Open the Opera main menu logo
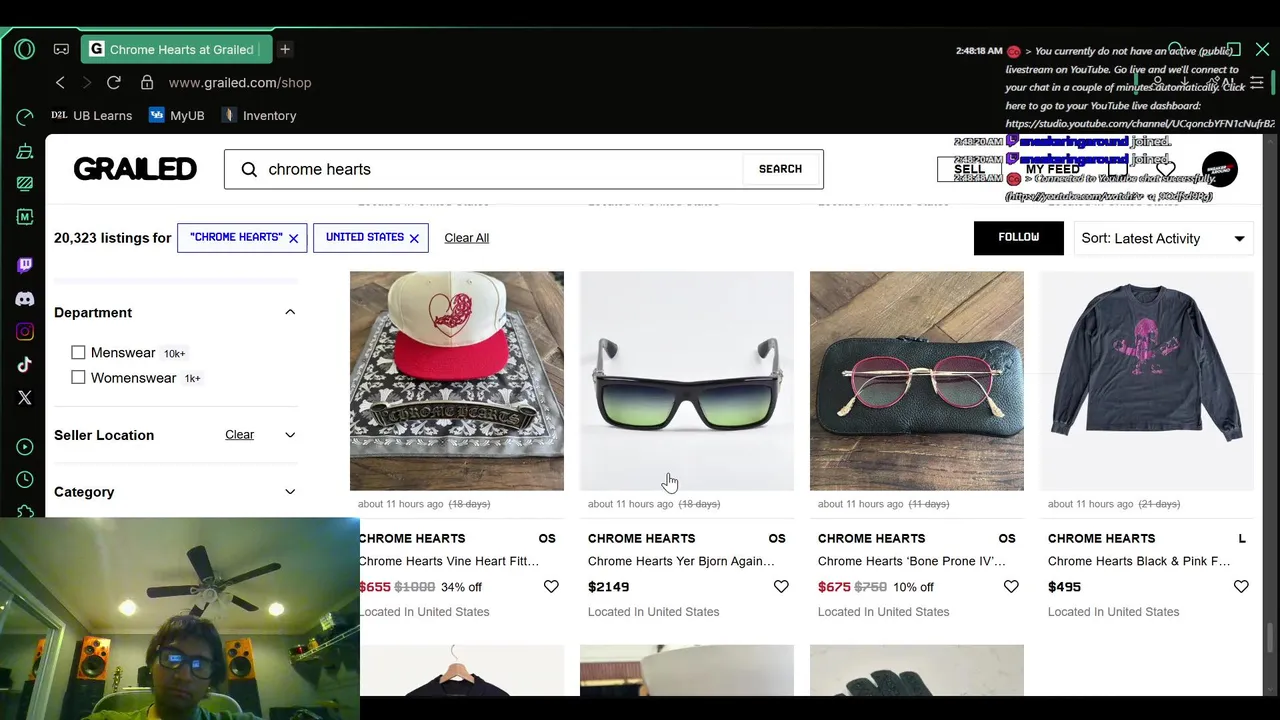The width and height of the screenshot is (1280, 720). pos(25,49)
